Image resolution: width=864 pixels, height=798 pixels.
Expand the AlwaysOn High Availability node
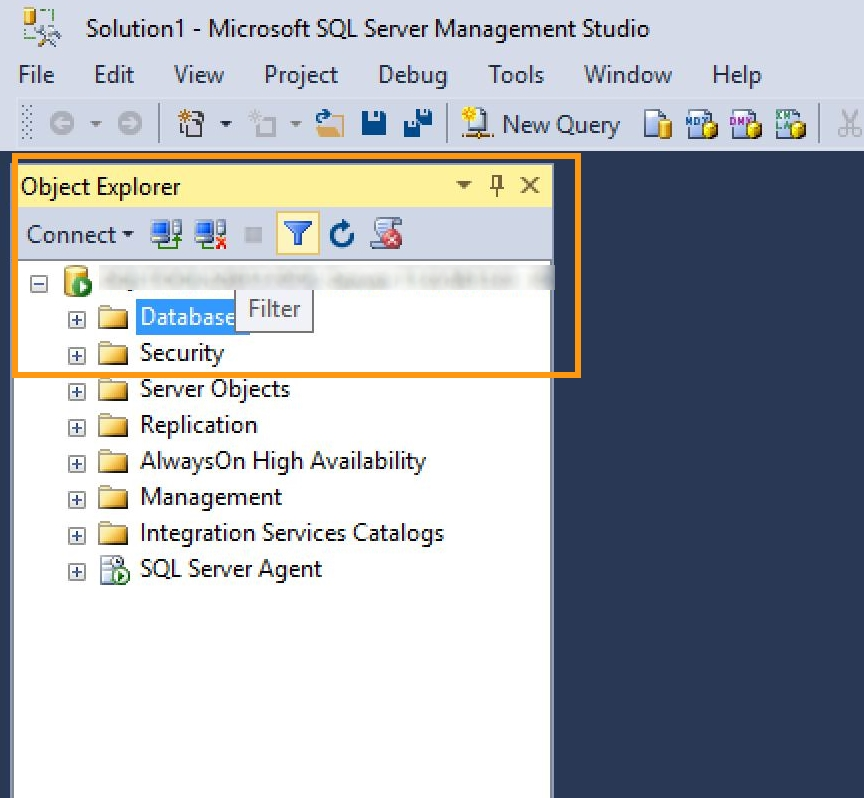coord(77,464)
